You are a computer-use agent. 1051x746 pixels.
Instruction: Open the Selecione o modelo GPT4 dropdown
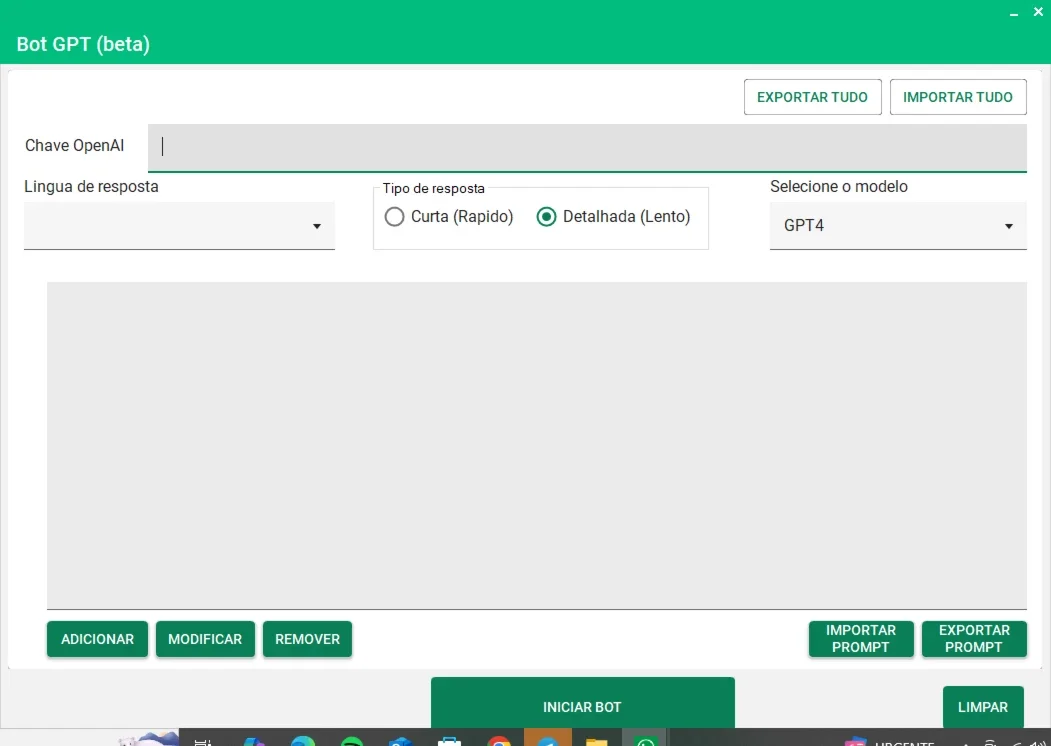(x=898, y=226)
